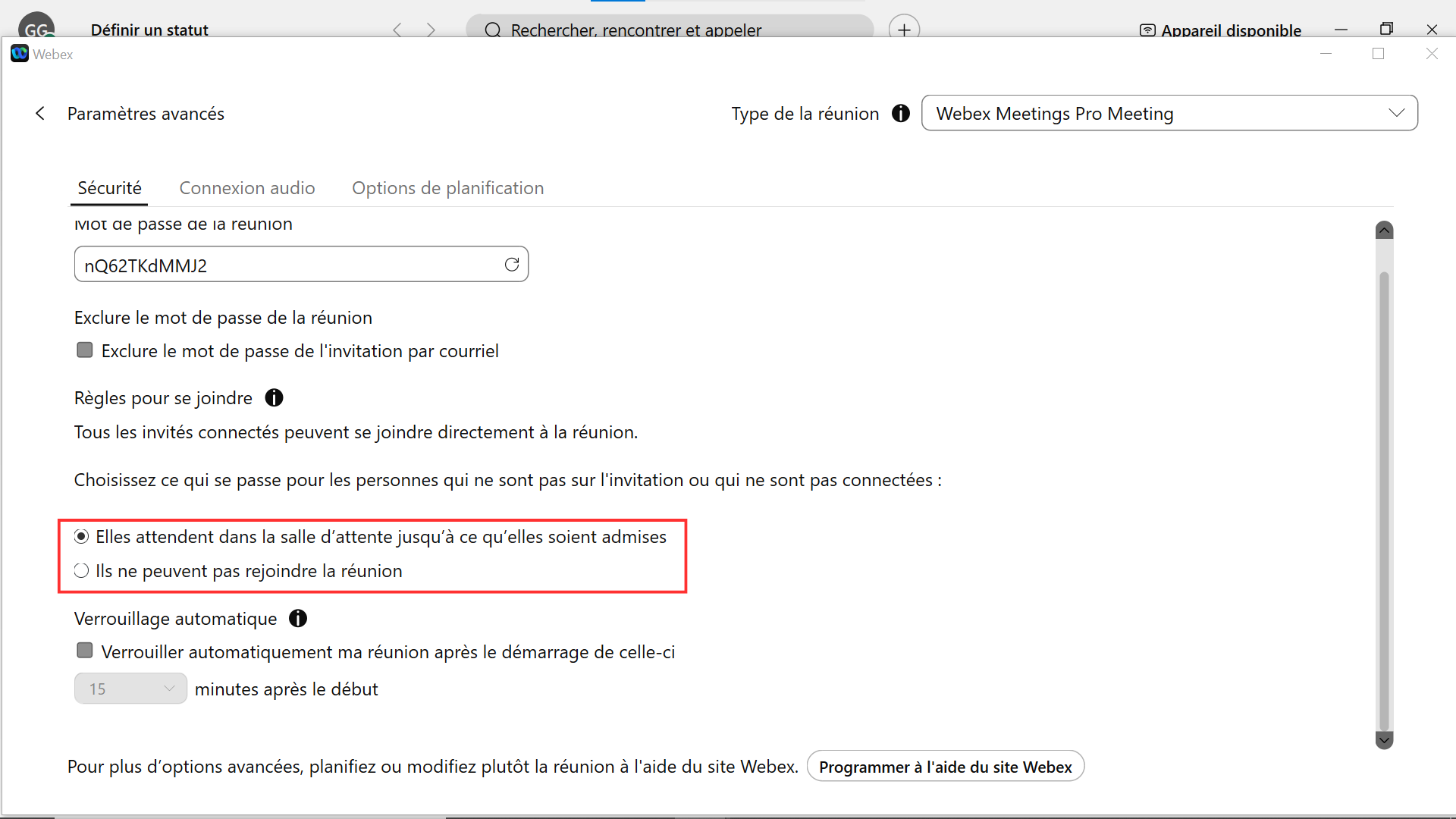Switch to the Sécurité tab
Image resolution: width=1456 pixels, height=819 pixels.
109,188
